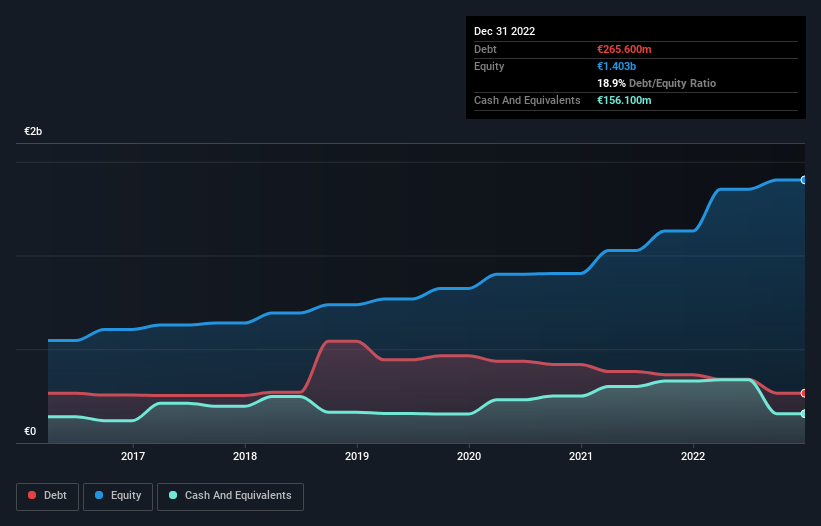Click the €265.600m debt value

coord(624,49)
